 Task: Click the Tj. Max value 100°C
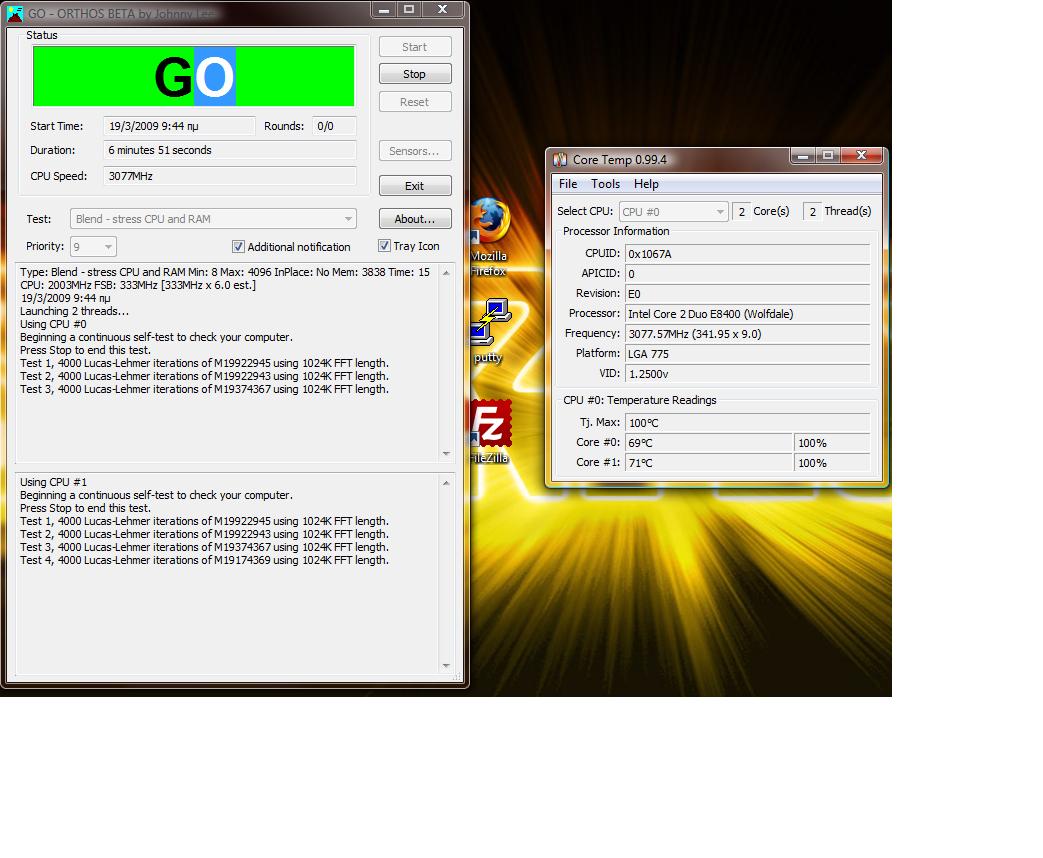click(x=748, y=423)
